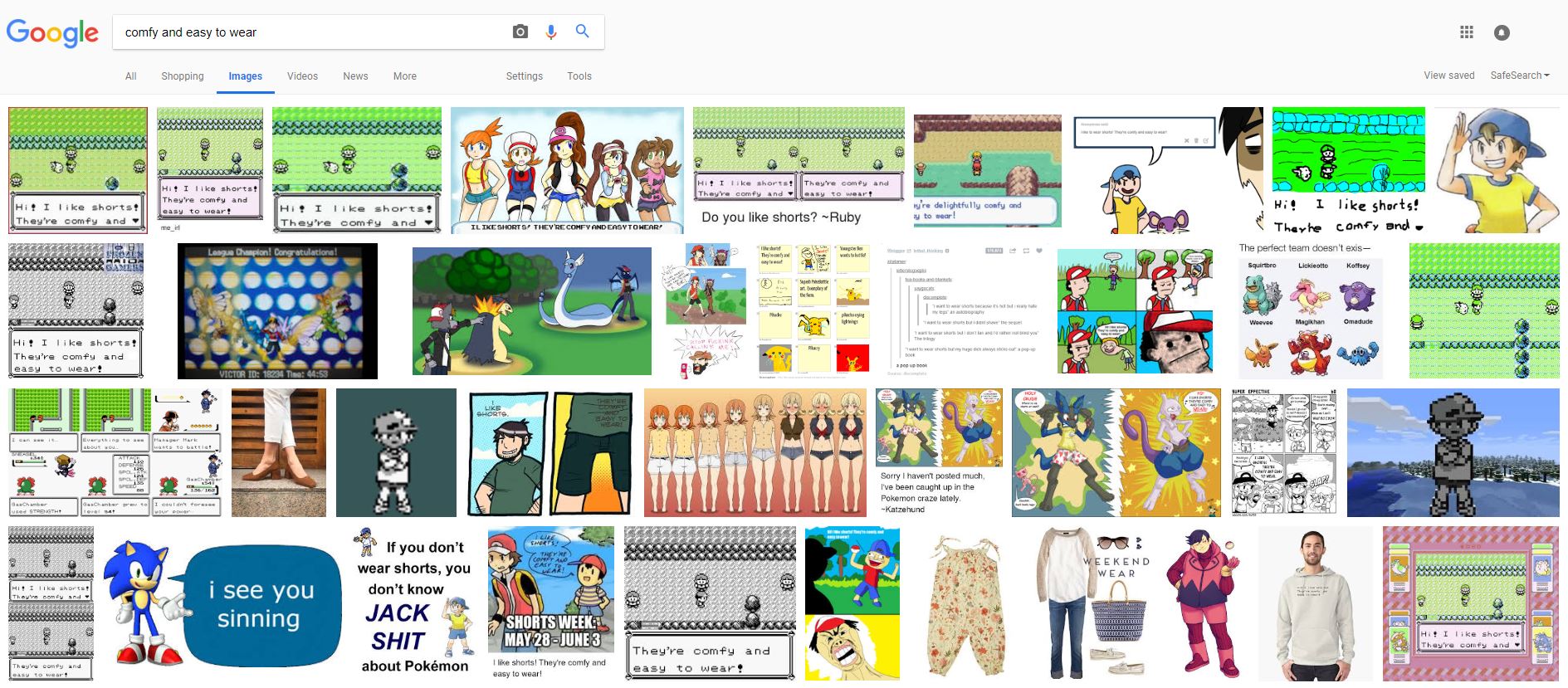
Task: Open the black and white manga page
Action: pyautogui.click(x=1284, y=452)
